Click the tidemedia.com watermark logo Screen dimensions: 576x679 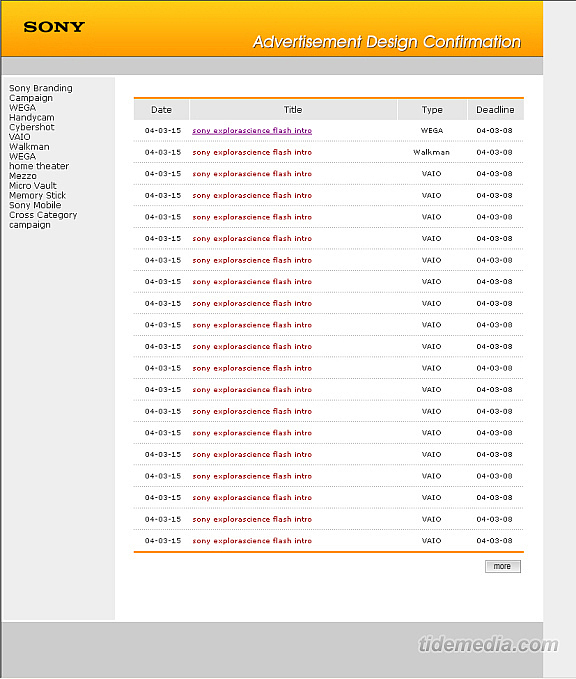pos(489,644)
